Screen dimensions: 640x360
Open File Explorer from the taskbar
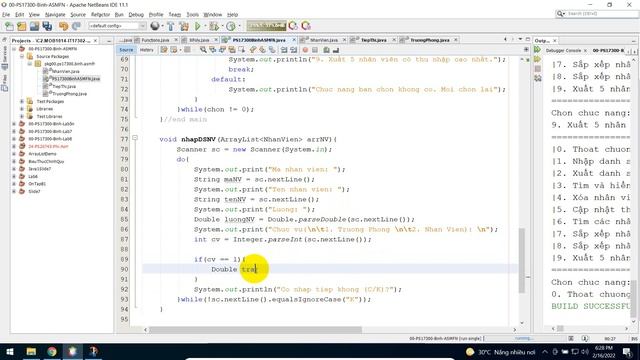point(31,351)
